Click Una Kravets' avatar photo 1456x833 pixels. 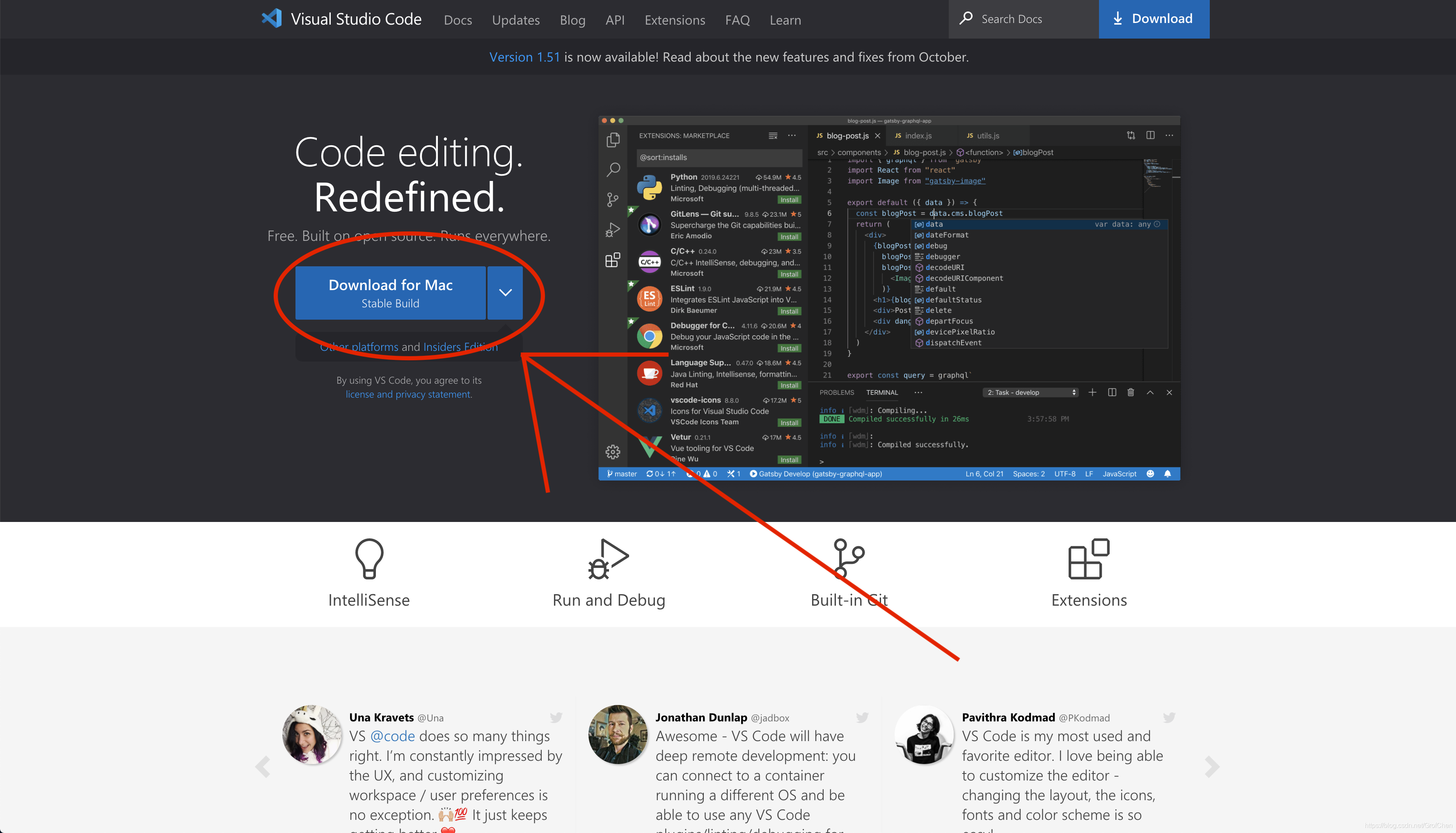(312, 735)
